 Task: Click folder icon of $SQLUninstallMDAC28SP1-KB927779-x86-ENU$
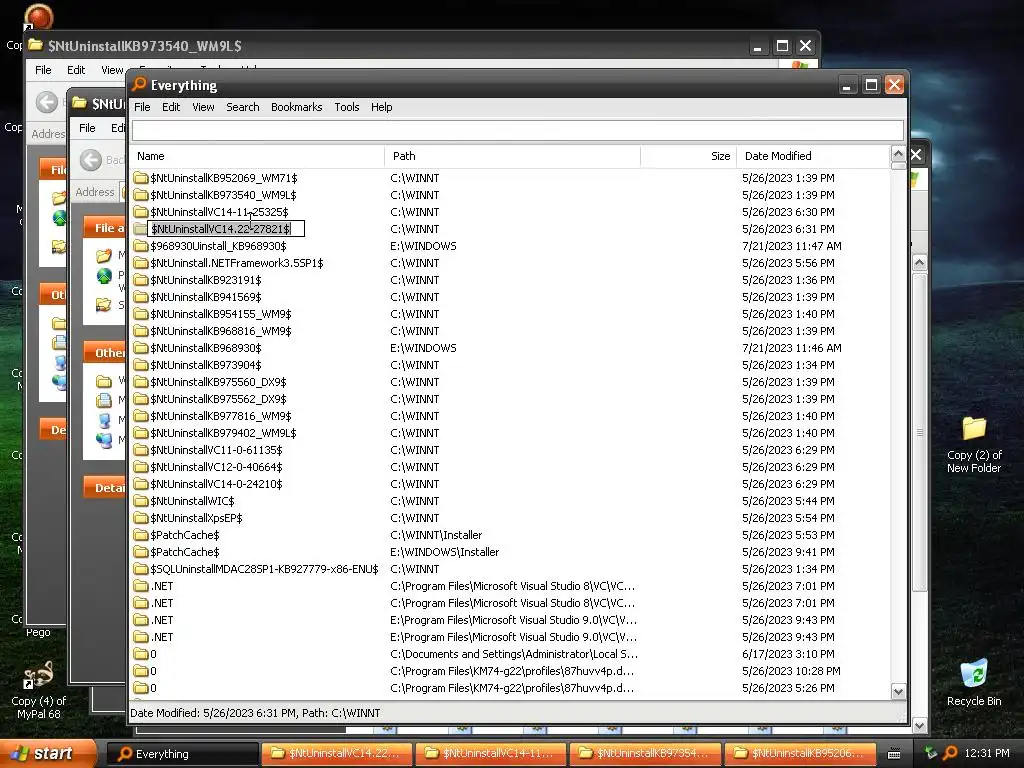[x=140, y=568]
